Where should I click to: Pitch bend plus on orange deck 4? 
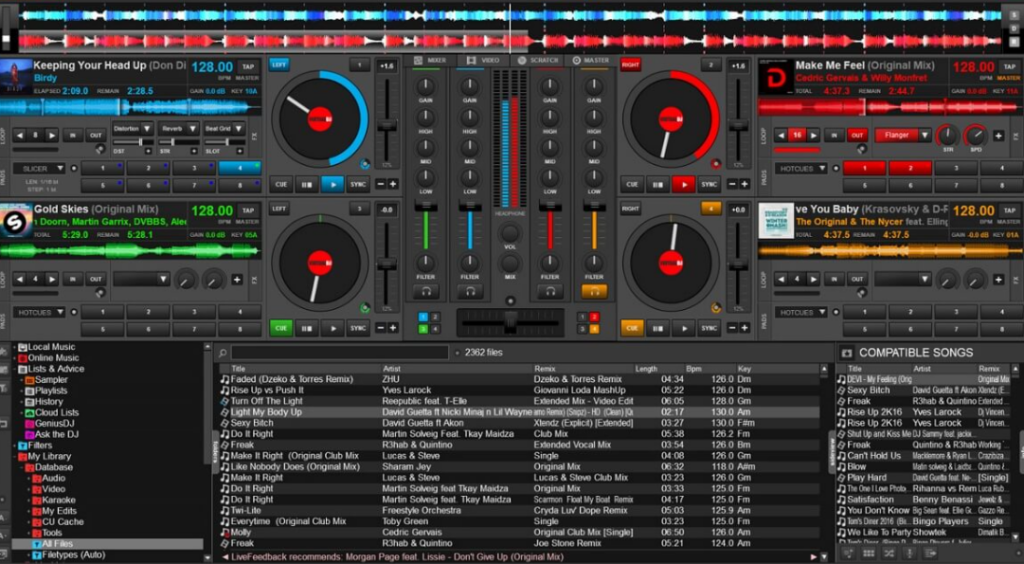(744, 328)
